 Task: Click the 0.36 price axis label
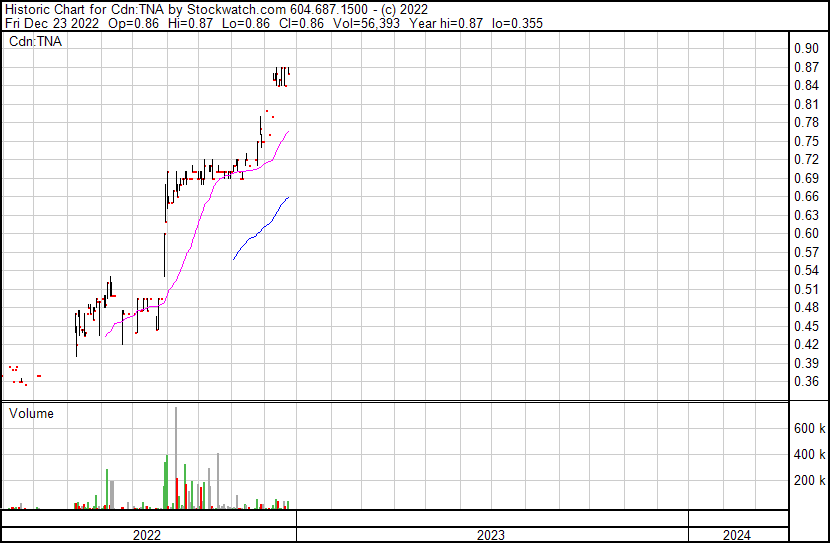pyautogui.click(x=806, y=381)
